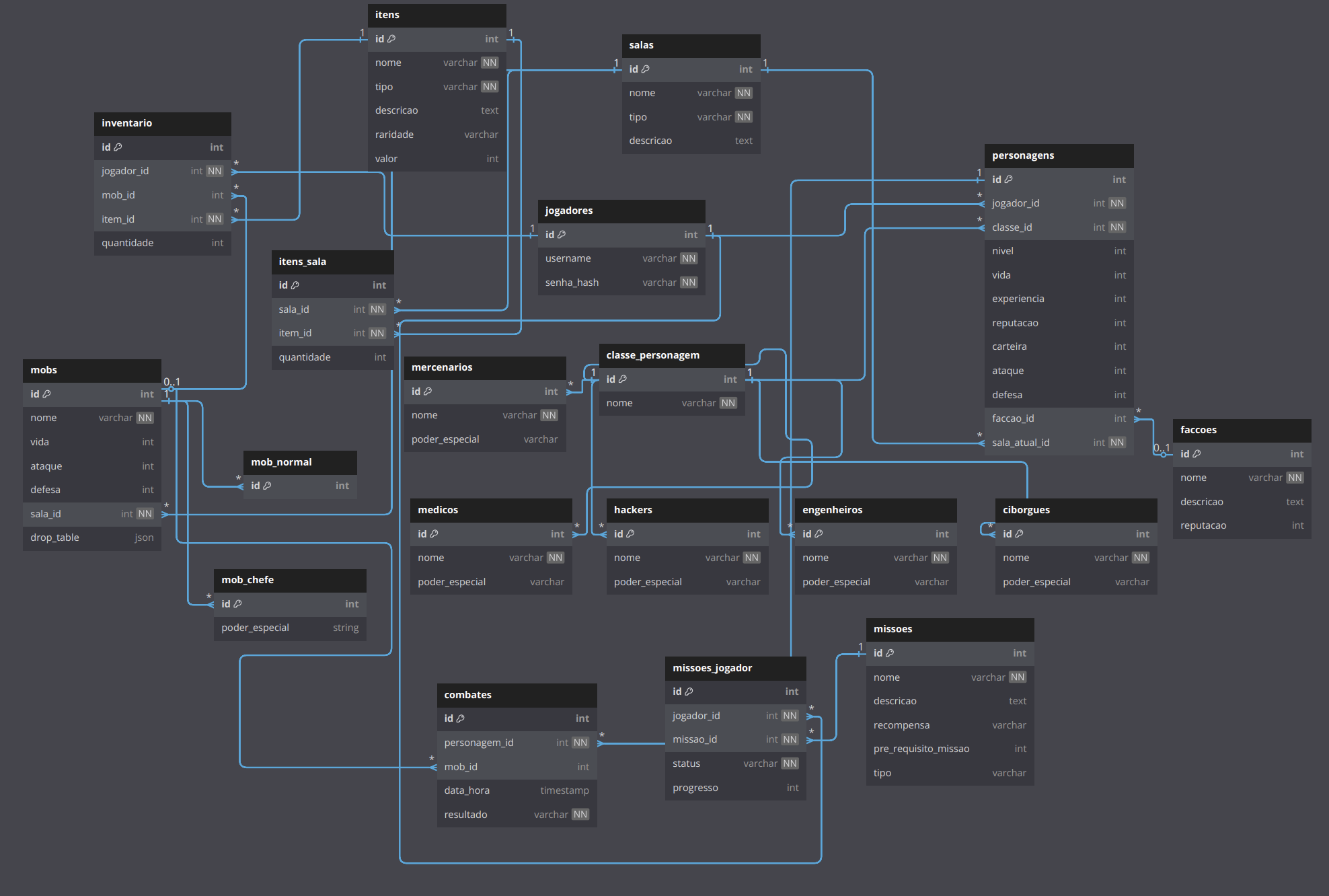Viewport: 1329px width, 896px height.
Task: Select the itens table header
Action: pos(437,15)
